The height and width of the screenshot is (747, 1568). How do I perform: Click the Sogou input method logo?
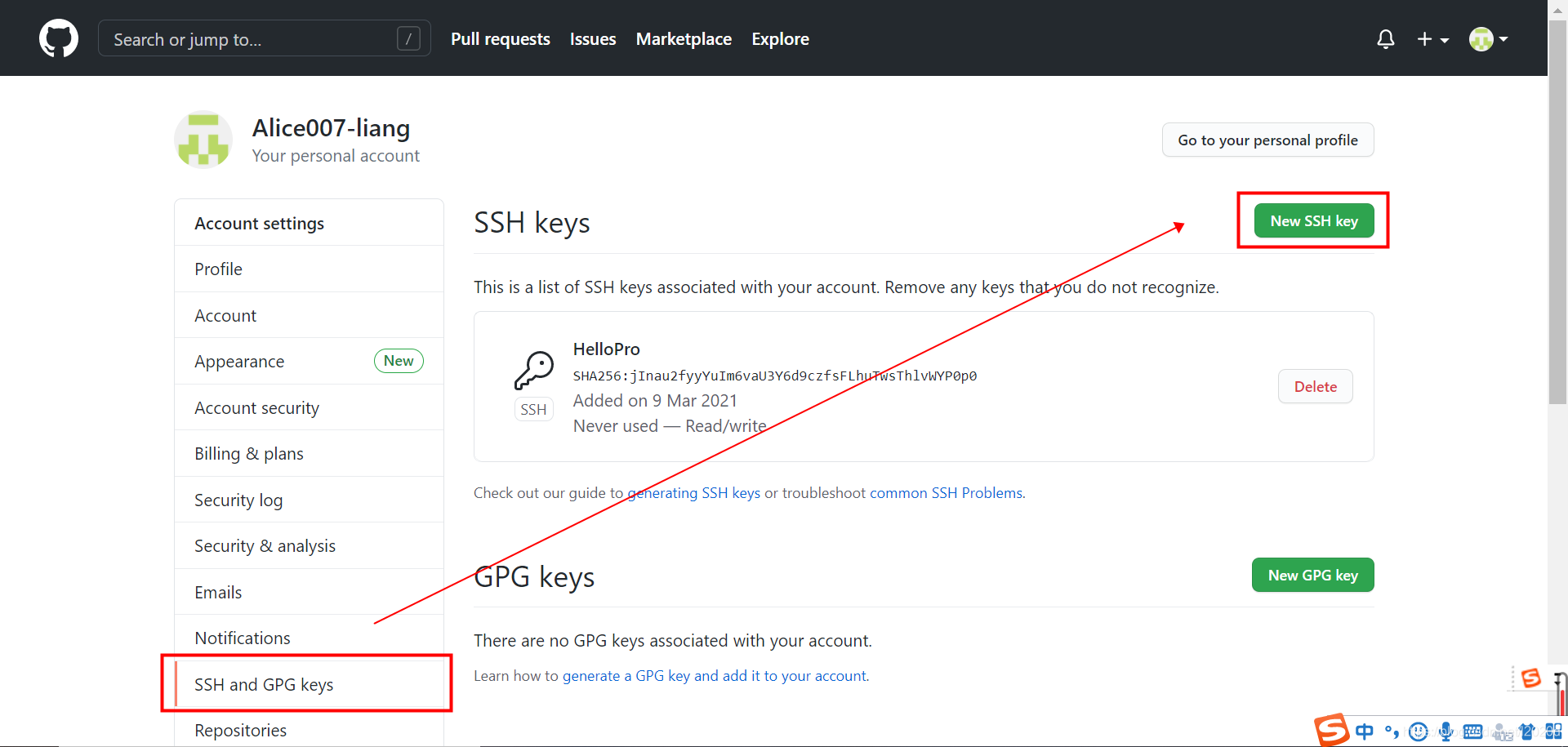[x=1331, y=730]
